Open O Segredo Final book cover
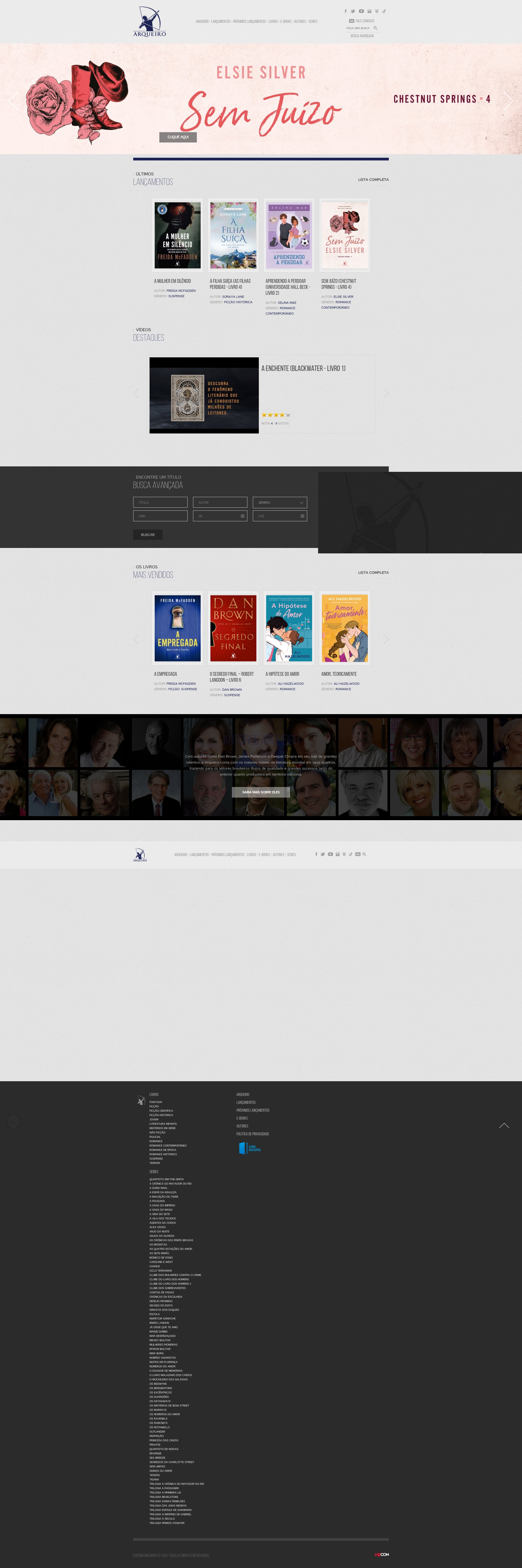Image resolution: width=522 pixels, height=1568 pixels. point(233,628)
